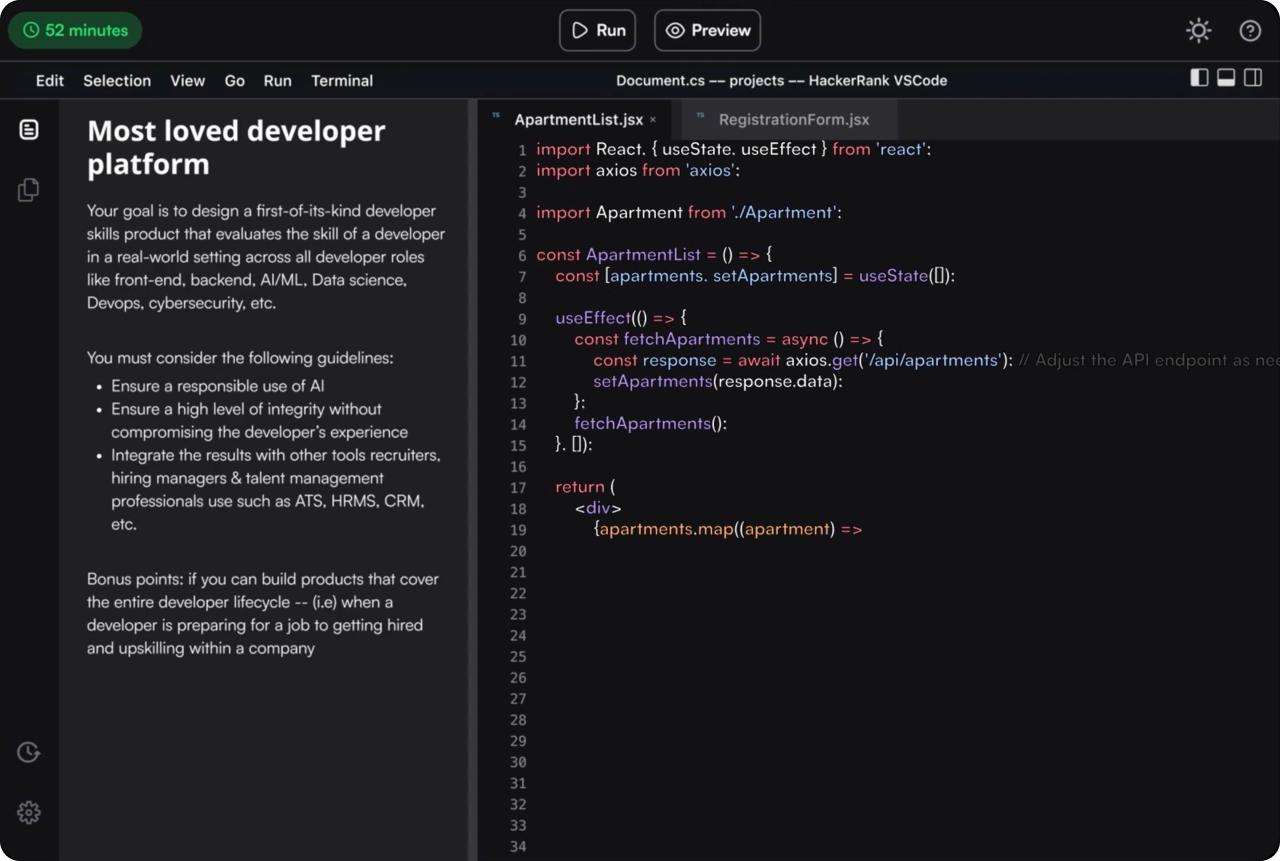Open the Terminal menu
This screenshot has width=1280, height=861.
pyautogui.click(x=342, y=80)
